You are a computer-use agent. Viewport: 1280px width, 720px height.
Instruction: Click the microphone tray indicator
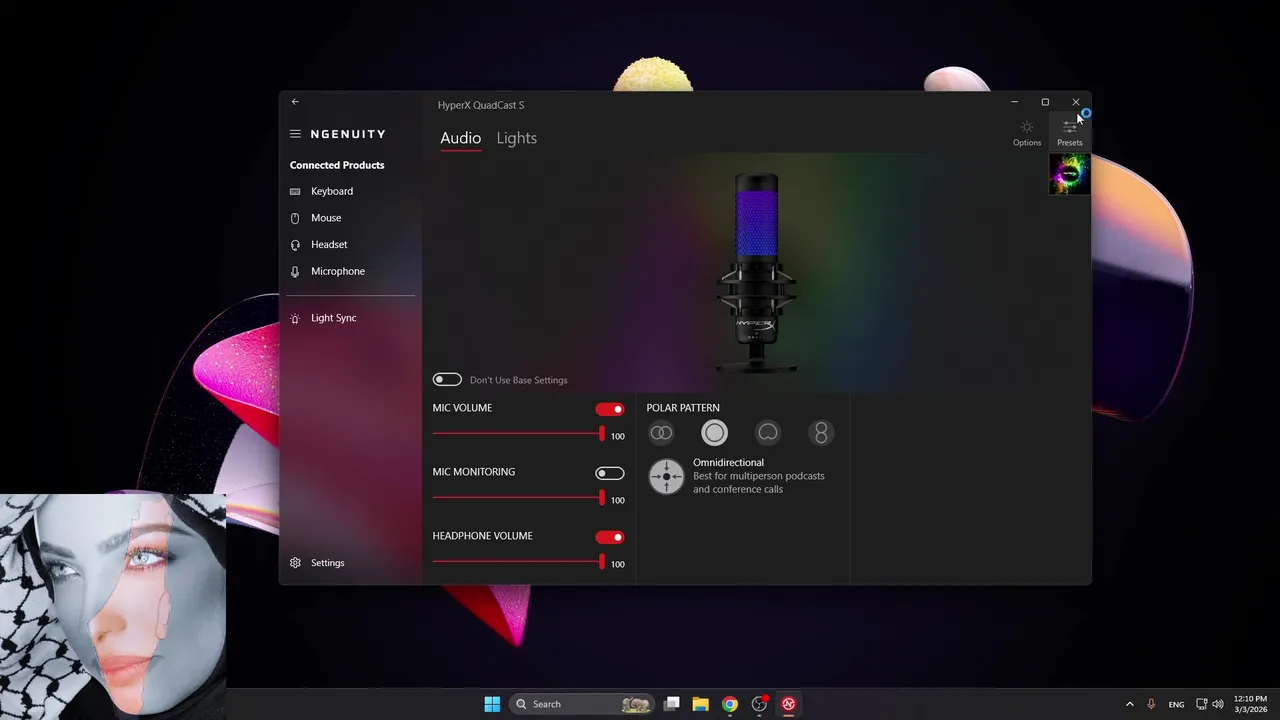coord(1152,704)
